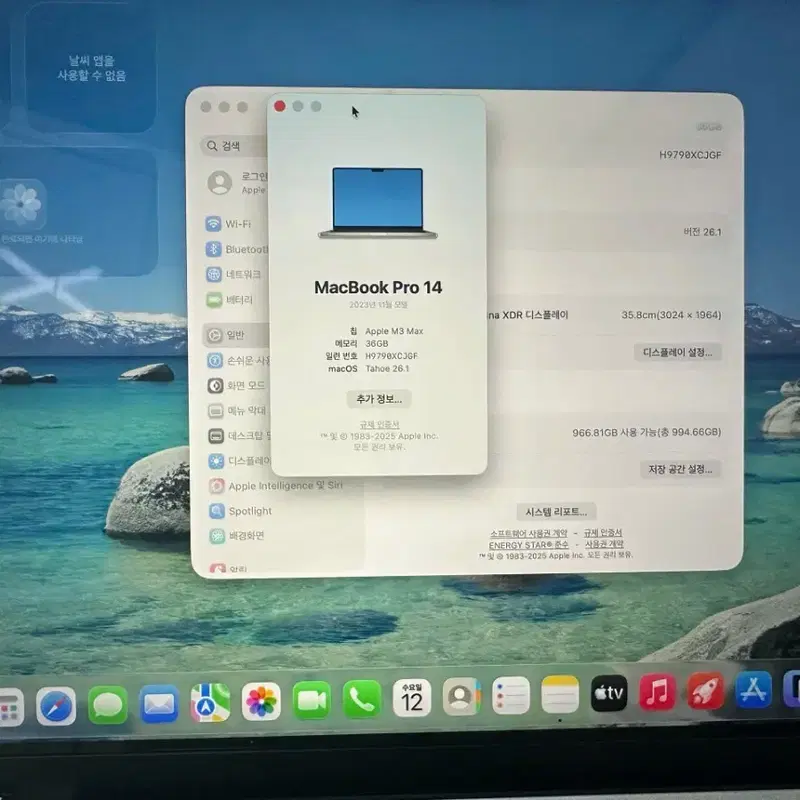Click 버전 26.1 text in Settings

(702, 232)
